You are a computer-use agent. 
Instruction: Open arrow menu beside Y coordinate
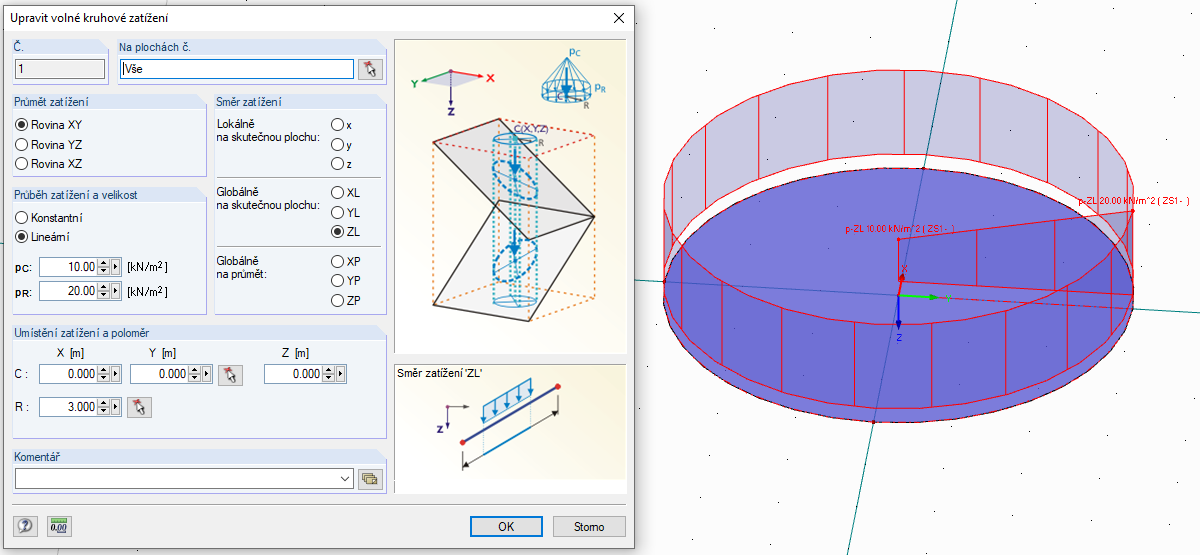(206, 374)
